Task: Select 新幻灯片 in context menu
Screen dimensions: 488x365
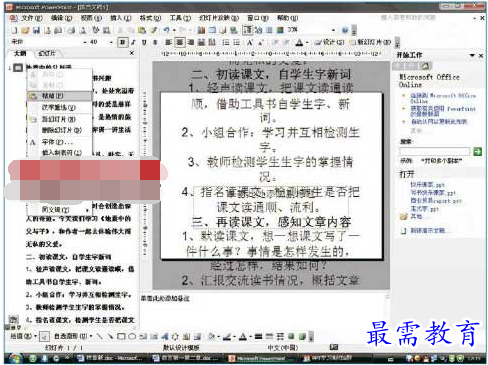Action: pos(60,119)
